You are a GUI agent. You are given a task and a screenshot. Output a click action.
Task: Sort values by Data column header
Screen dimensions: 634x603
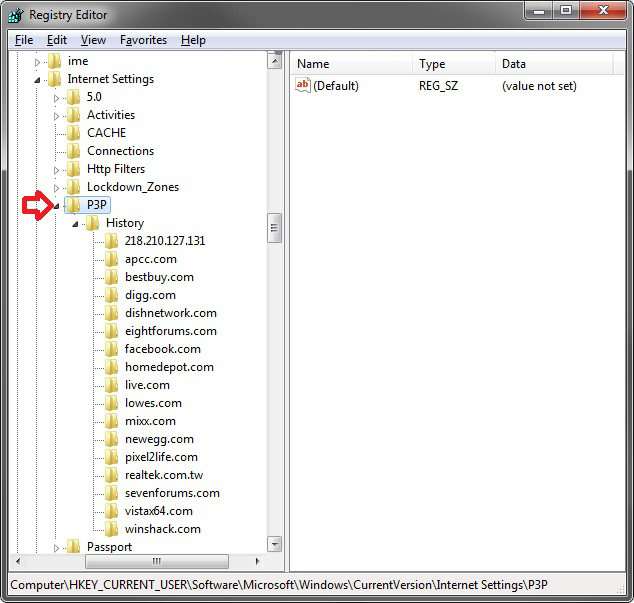(x=554, y=64)
